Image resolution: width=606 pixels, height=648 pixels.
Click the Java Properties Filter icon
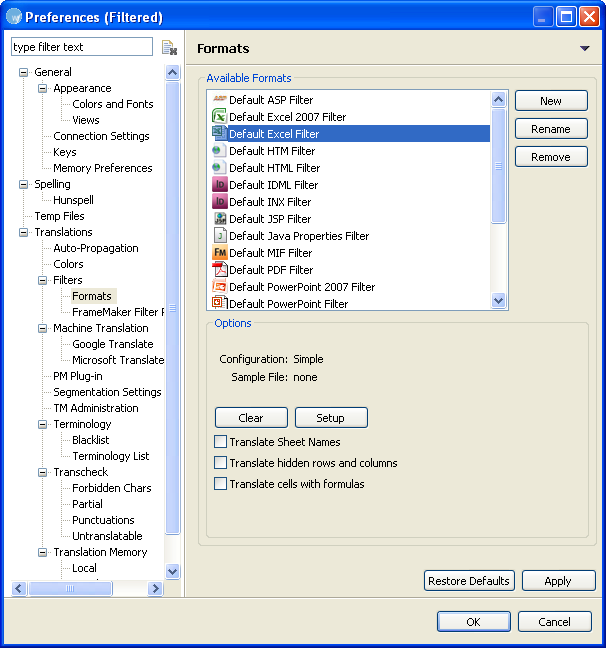pos(219,235)
